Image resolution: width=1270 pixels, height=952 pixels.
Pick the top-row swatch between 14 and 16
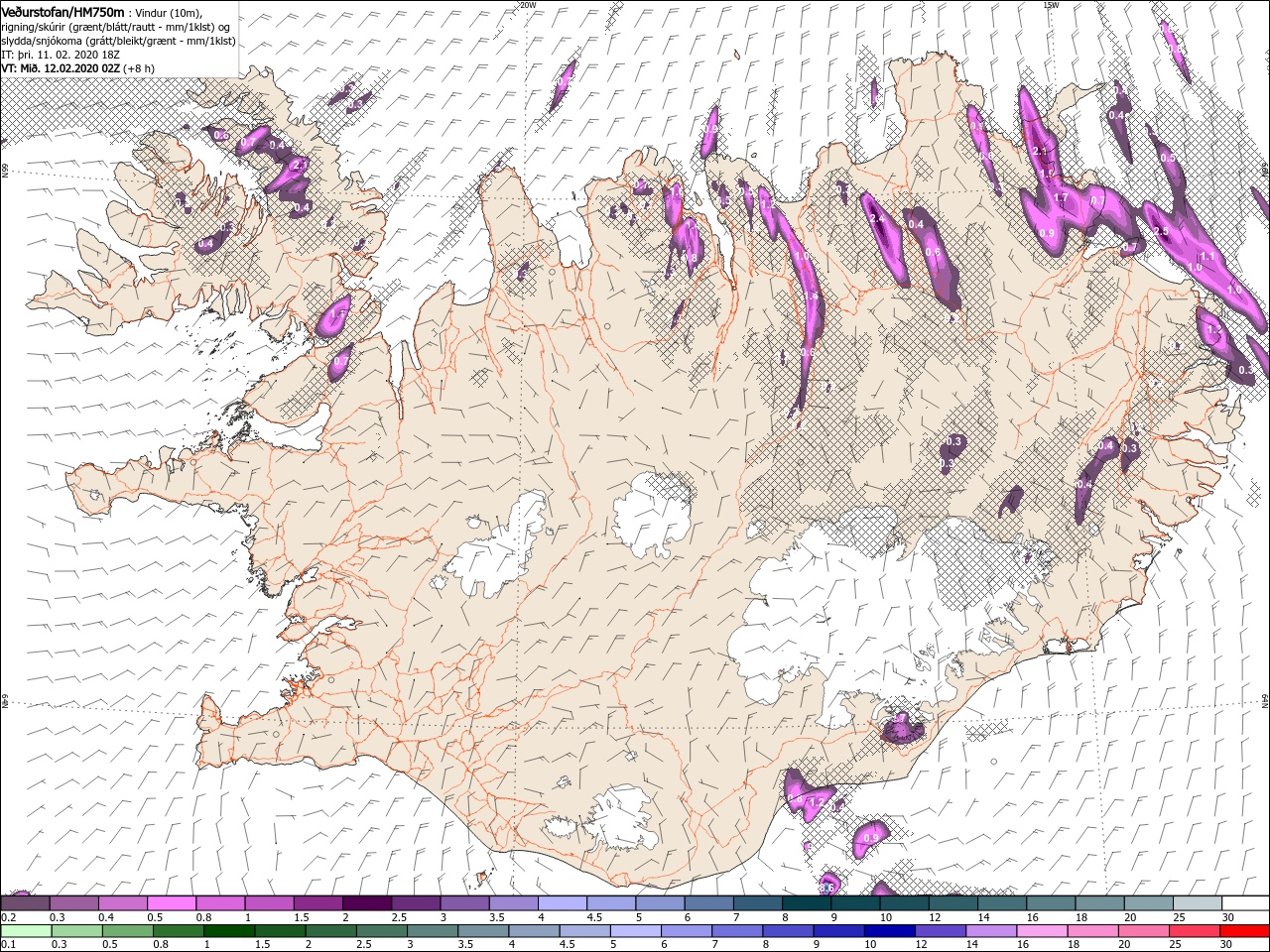click(x=1001, y=903)
